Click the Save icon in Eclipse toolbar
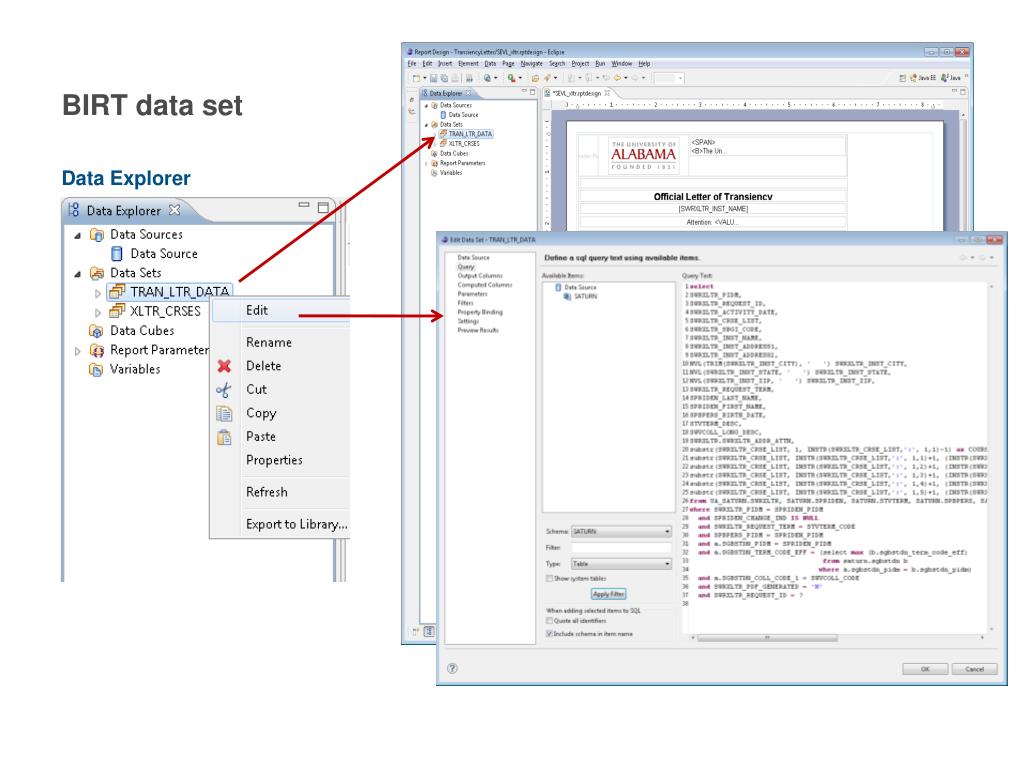The width and height of the screenshot is (1024, 768). coord(434,78)
